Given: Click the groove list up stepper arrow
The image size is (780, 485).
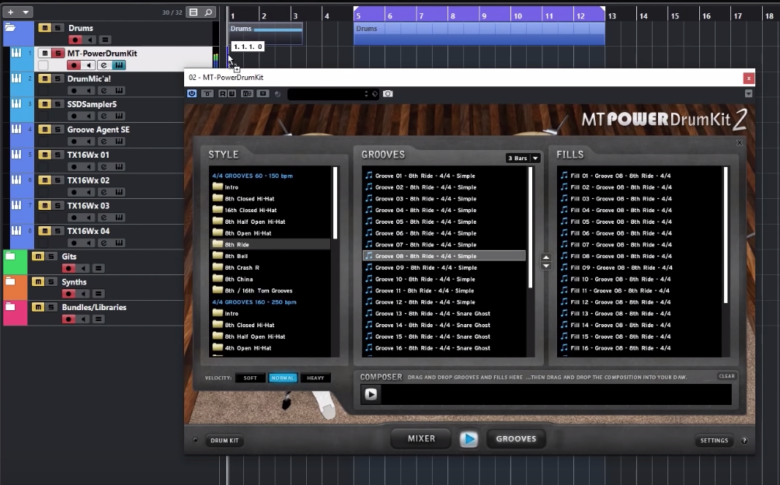Looking at the screenshot, I should point(546,258).
